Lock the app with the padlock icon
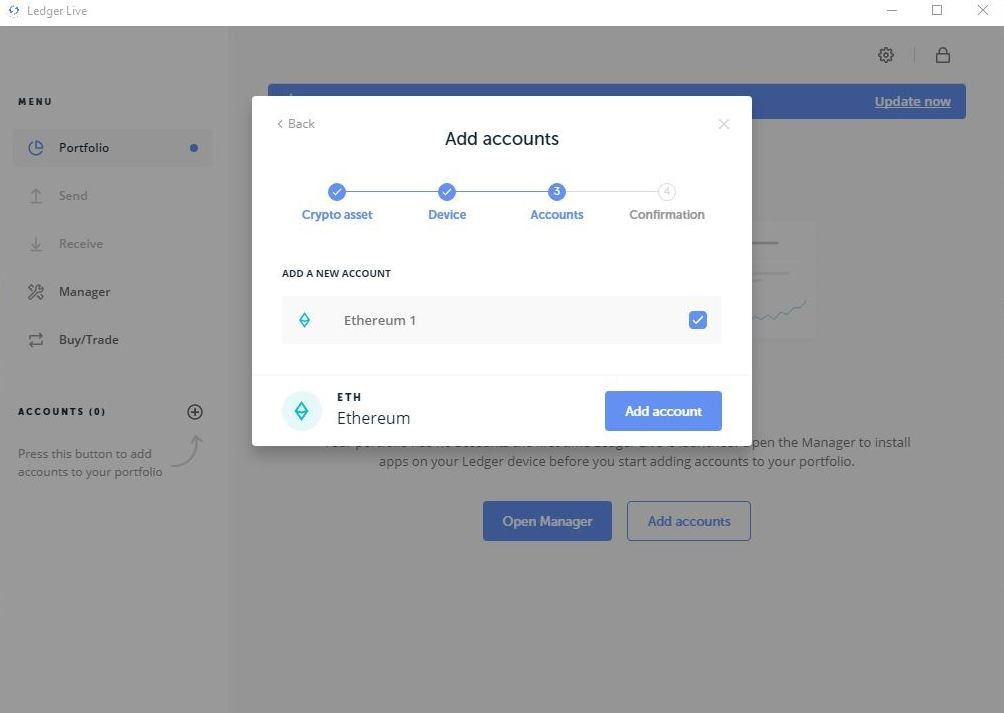 coord(942,55)
